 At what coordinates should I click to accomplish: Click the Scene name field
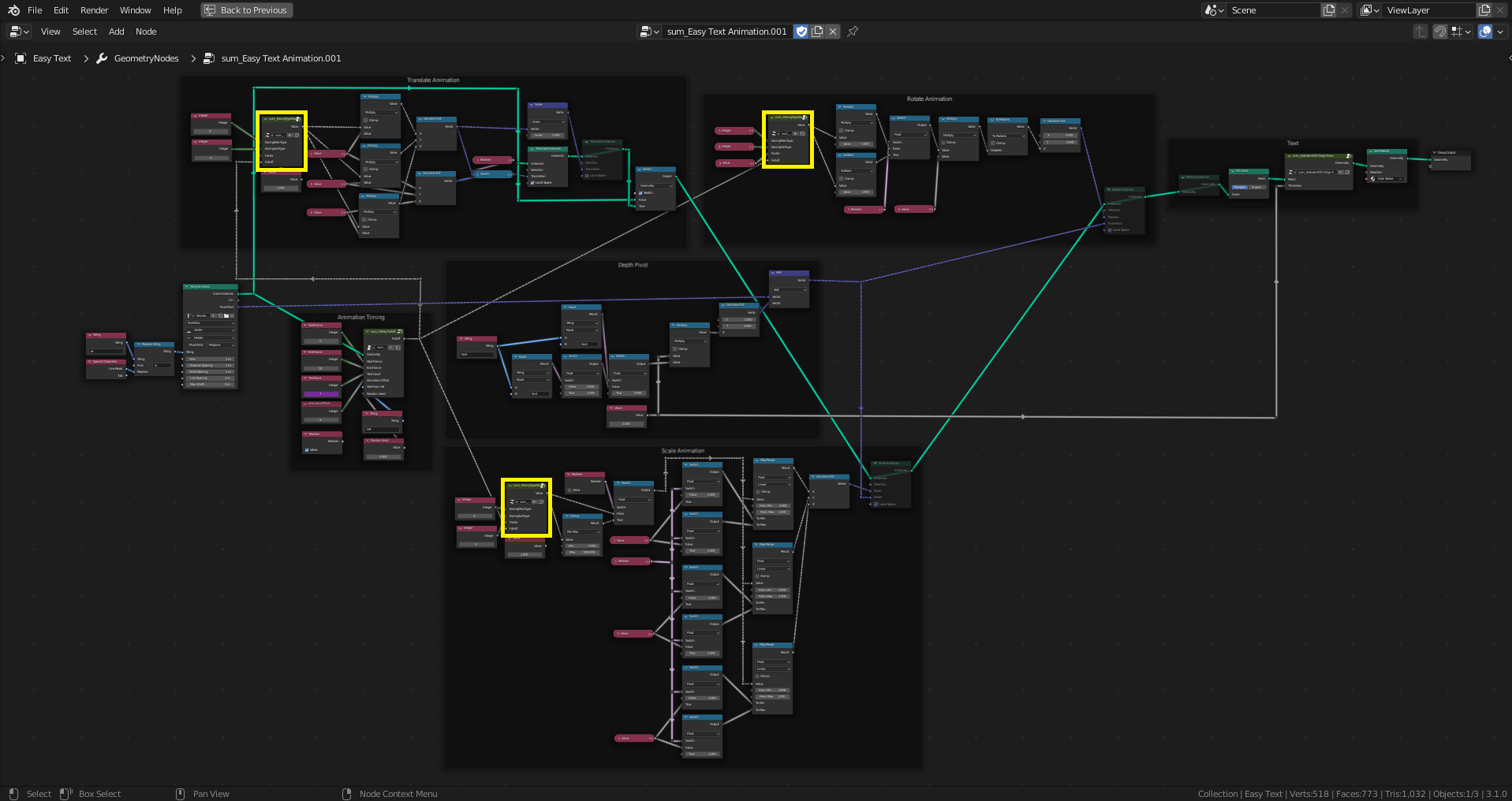[x=1273, y=10]
